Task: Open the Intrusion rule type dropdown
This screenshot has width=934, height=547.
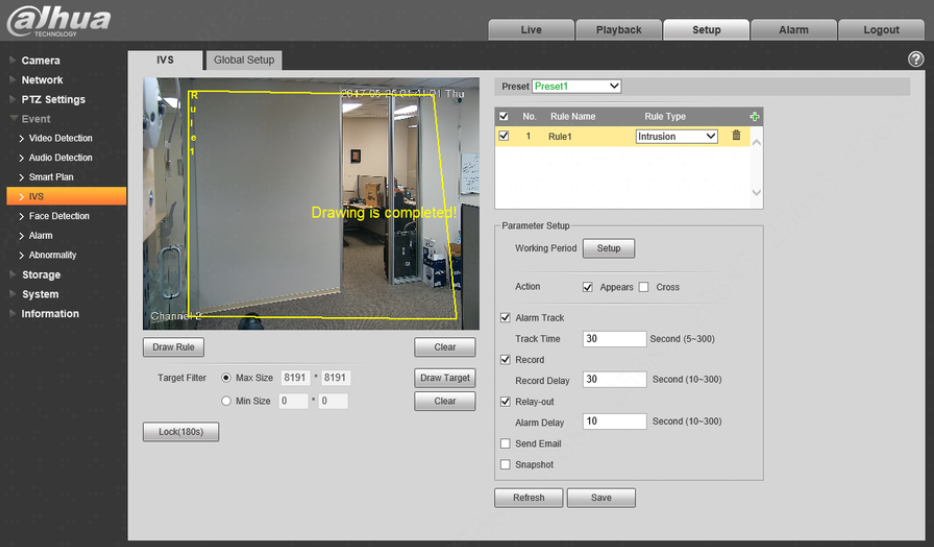Action: (x=676, y=136)
